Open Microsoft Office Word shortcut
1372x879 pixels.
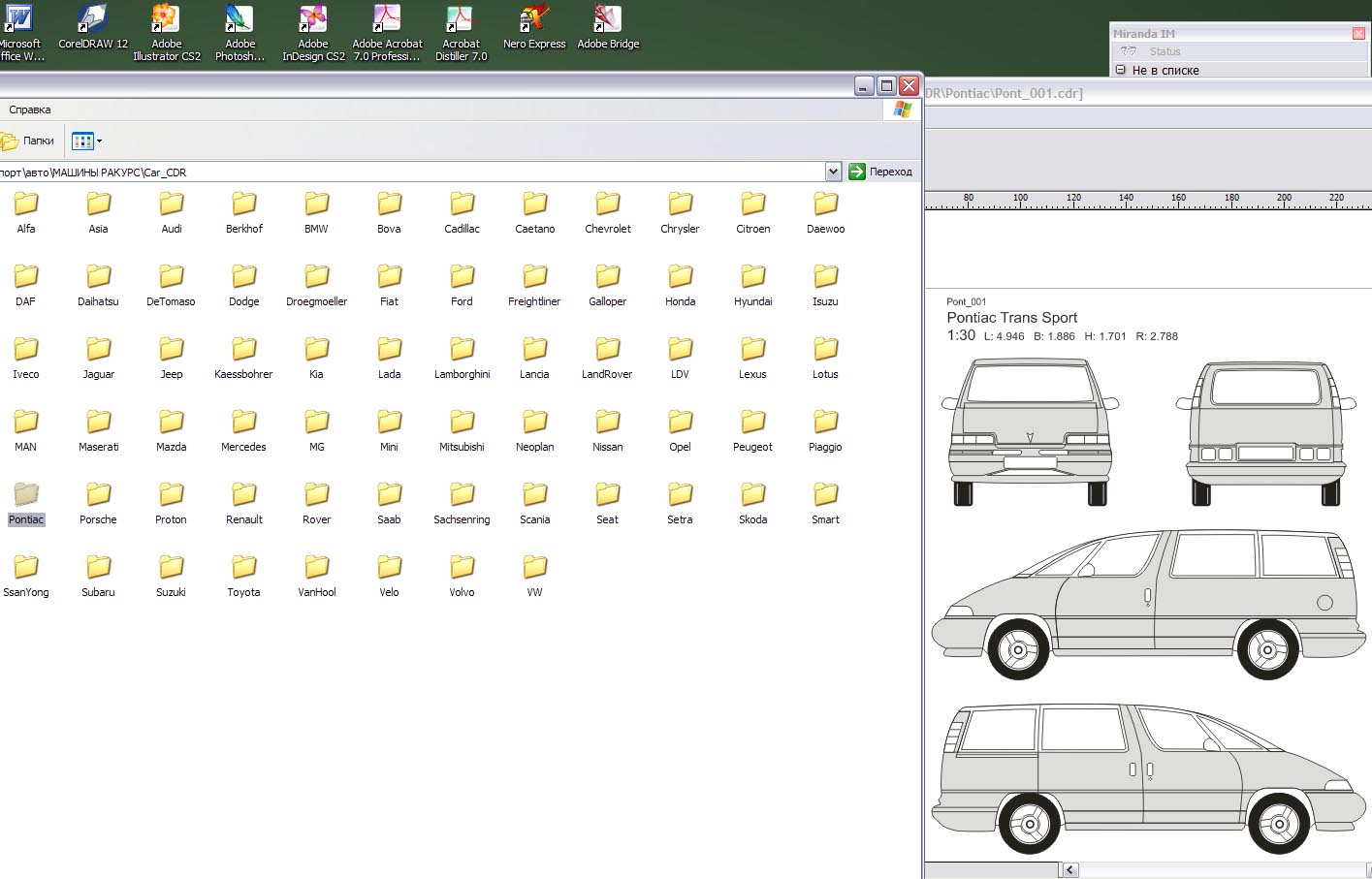coord(20,32)
